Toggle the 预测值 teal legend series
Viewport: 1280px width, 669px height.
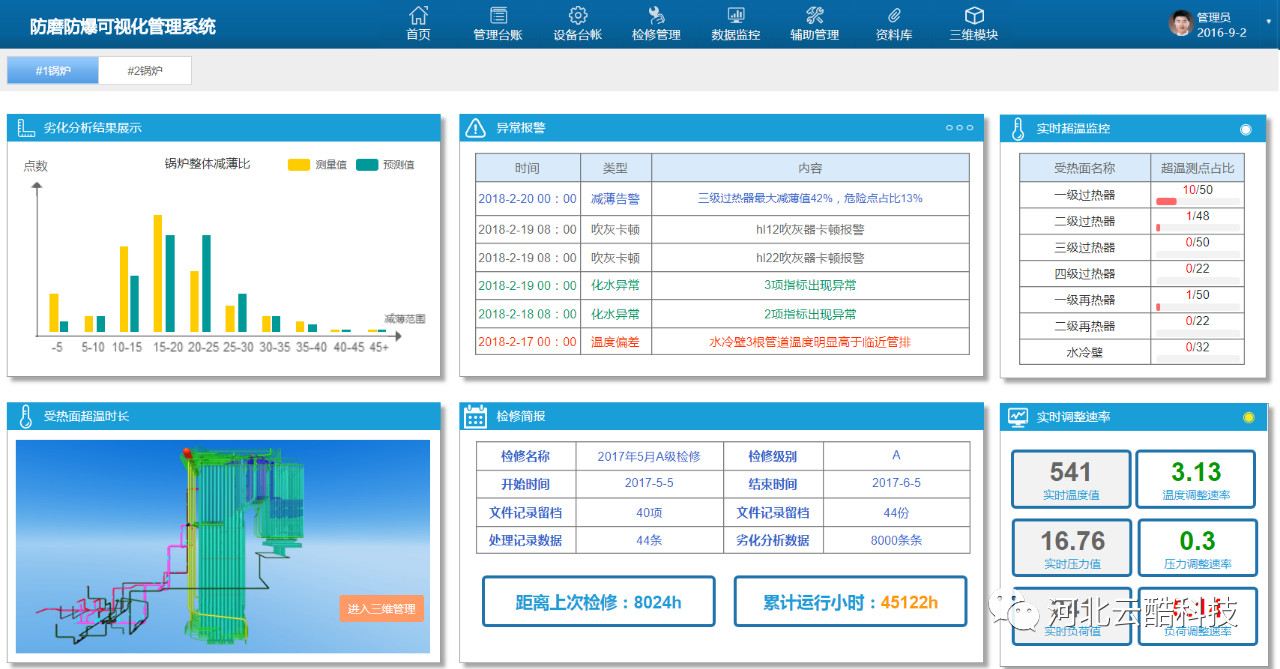tap(367, 164)
